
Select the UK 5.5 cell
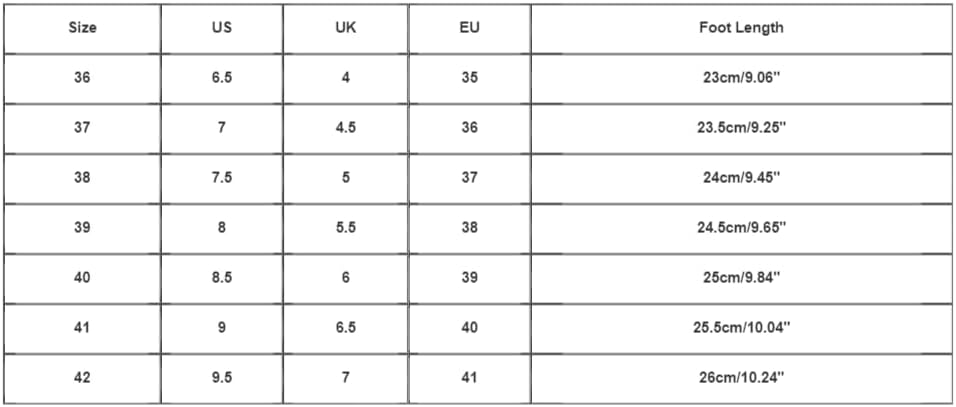tap(345, 228)
